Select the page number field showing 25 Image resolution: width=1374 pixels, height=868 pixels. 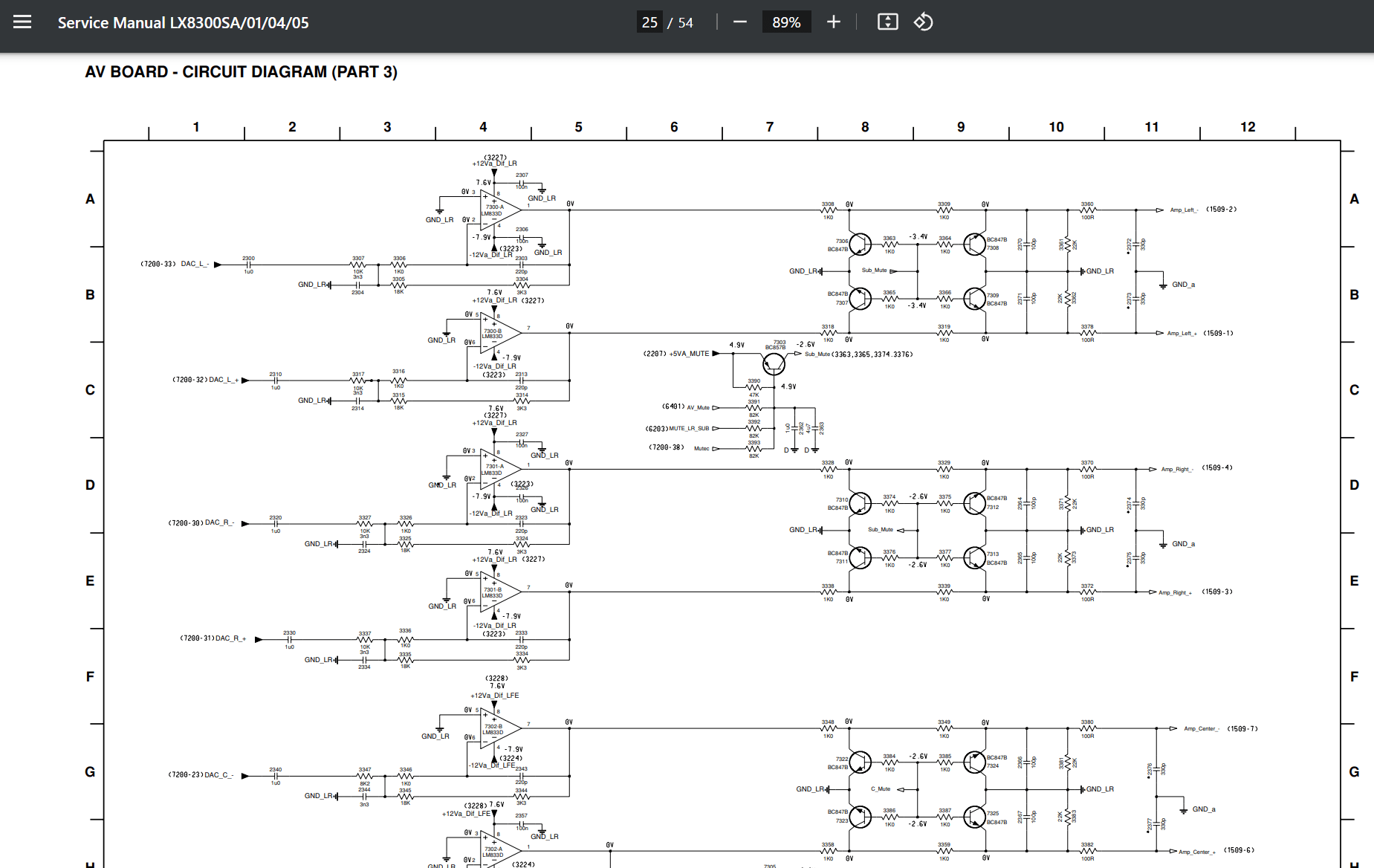pyautogui.click(x=649, y=22)
